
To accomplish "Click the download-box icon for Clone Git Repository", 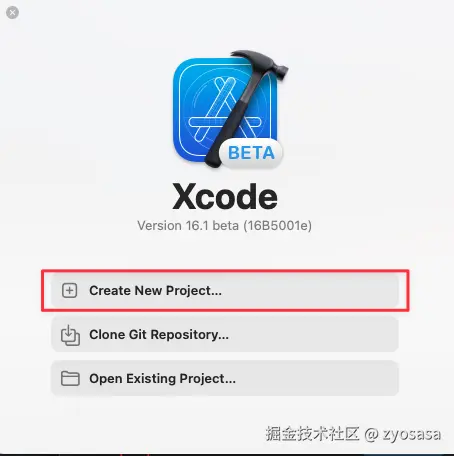I will (x=70, y=335).
